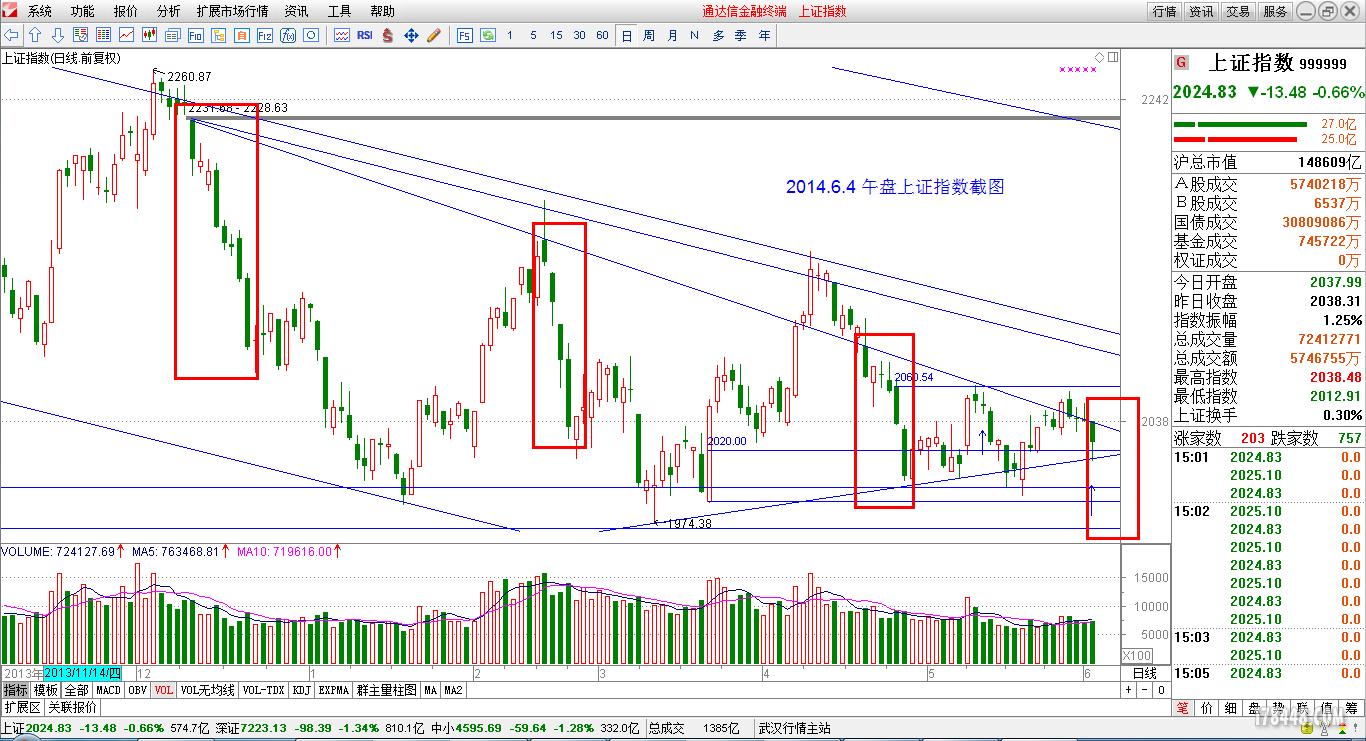Open the 分析 menu

pyautogui.click(x=169, y=11)
